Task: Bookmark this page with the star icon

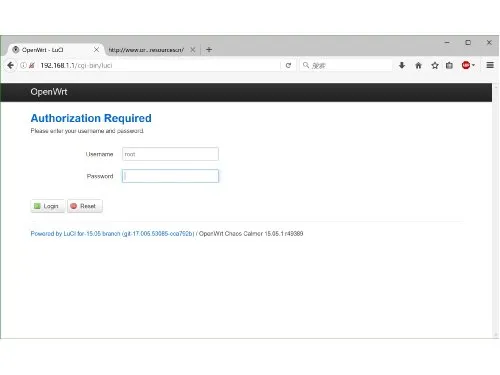Action: pos(435,65)
